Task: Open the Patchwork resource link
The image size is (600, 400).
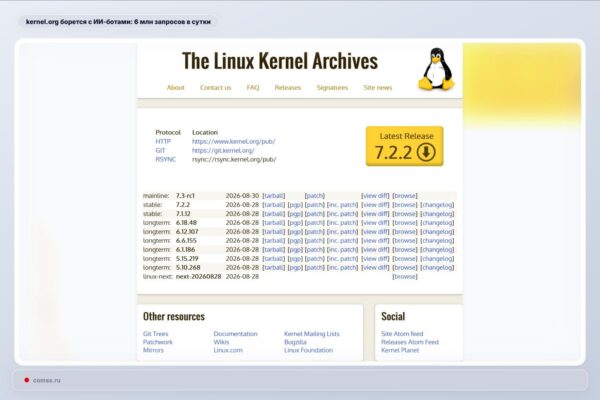Action: pyautogui.click(x=158, y=342)
